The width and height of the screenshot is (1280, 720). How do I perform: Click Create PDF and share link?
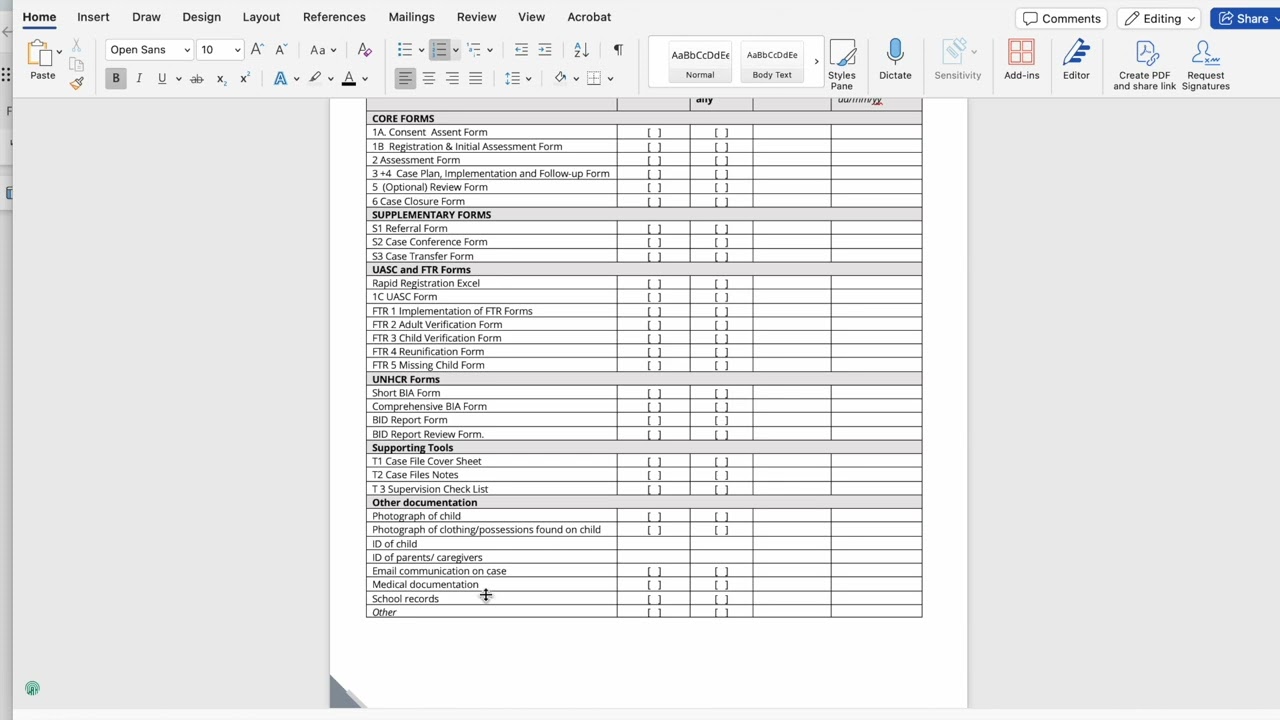coord(1145,66)
